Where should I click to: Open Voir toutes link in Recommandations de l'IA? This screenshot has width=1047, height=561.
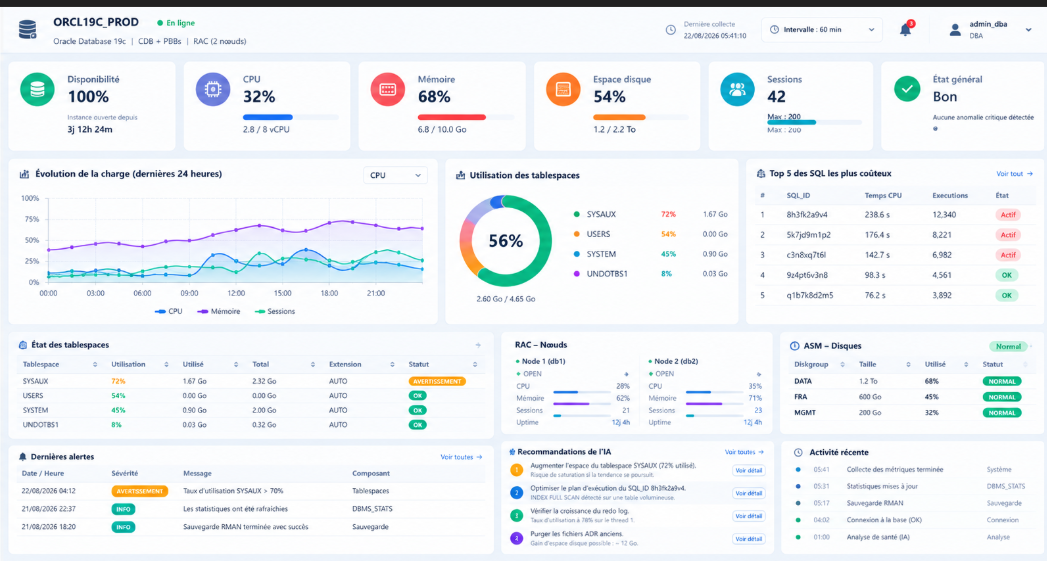click(x=744, y=452)
